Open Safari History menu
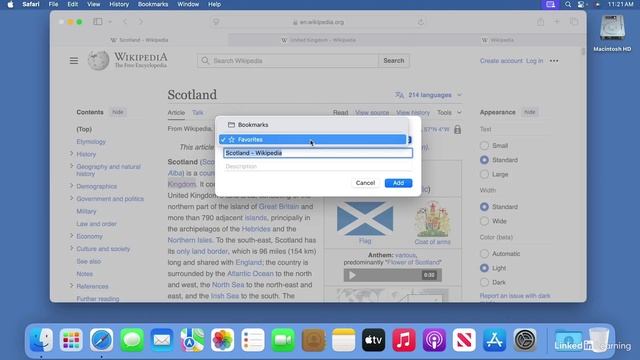640x360 pixels. click(x=119, y=4)
